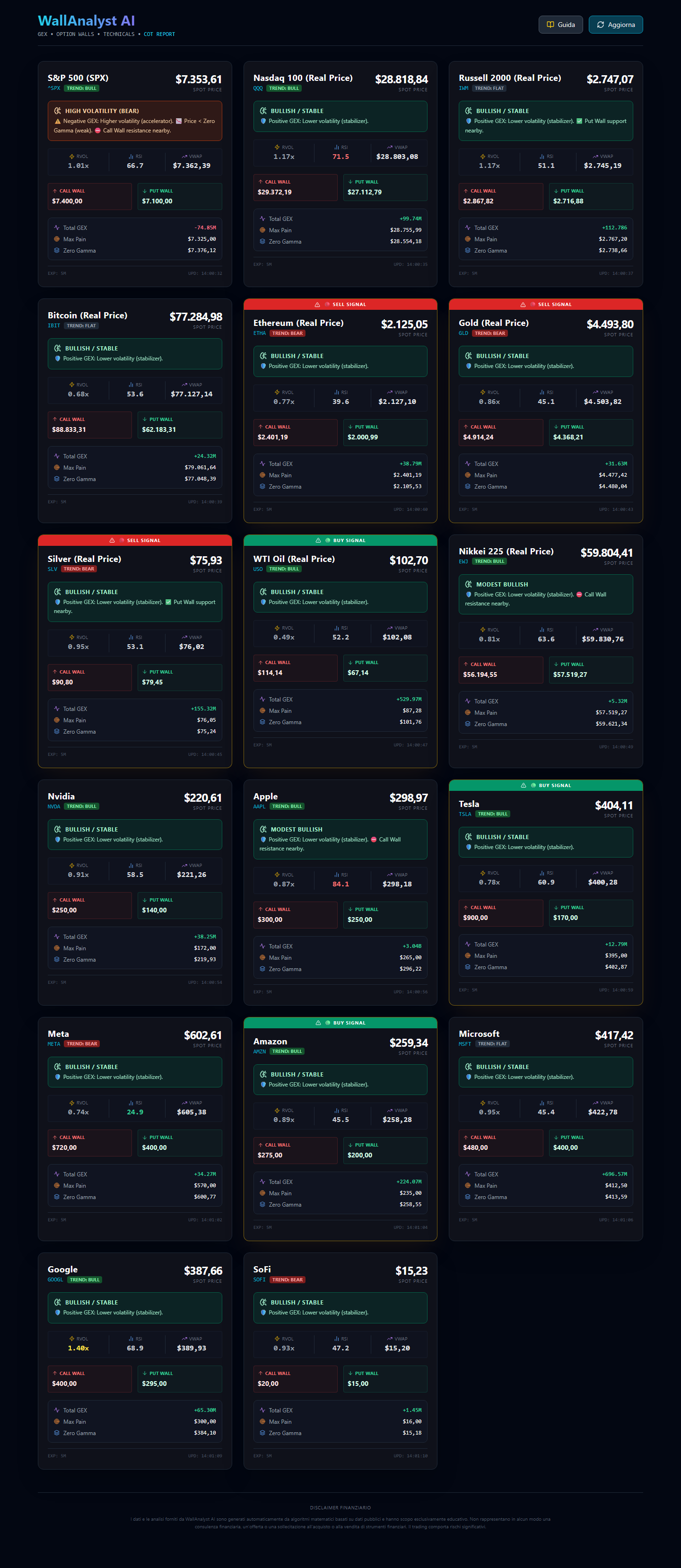Viewport: 681px width, 1568px height.
Task: Click the SoFi spot price $15,23
Action: tap(411, 1271)
